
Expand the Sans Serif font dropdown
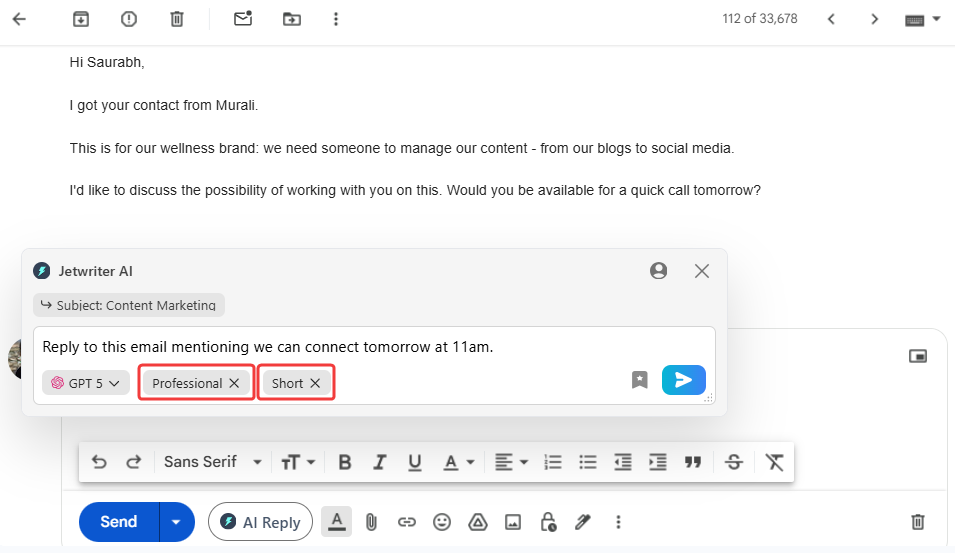(x=212, y=462)
